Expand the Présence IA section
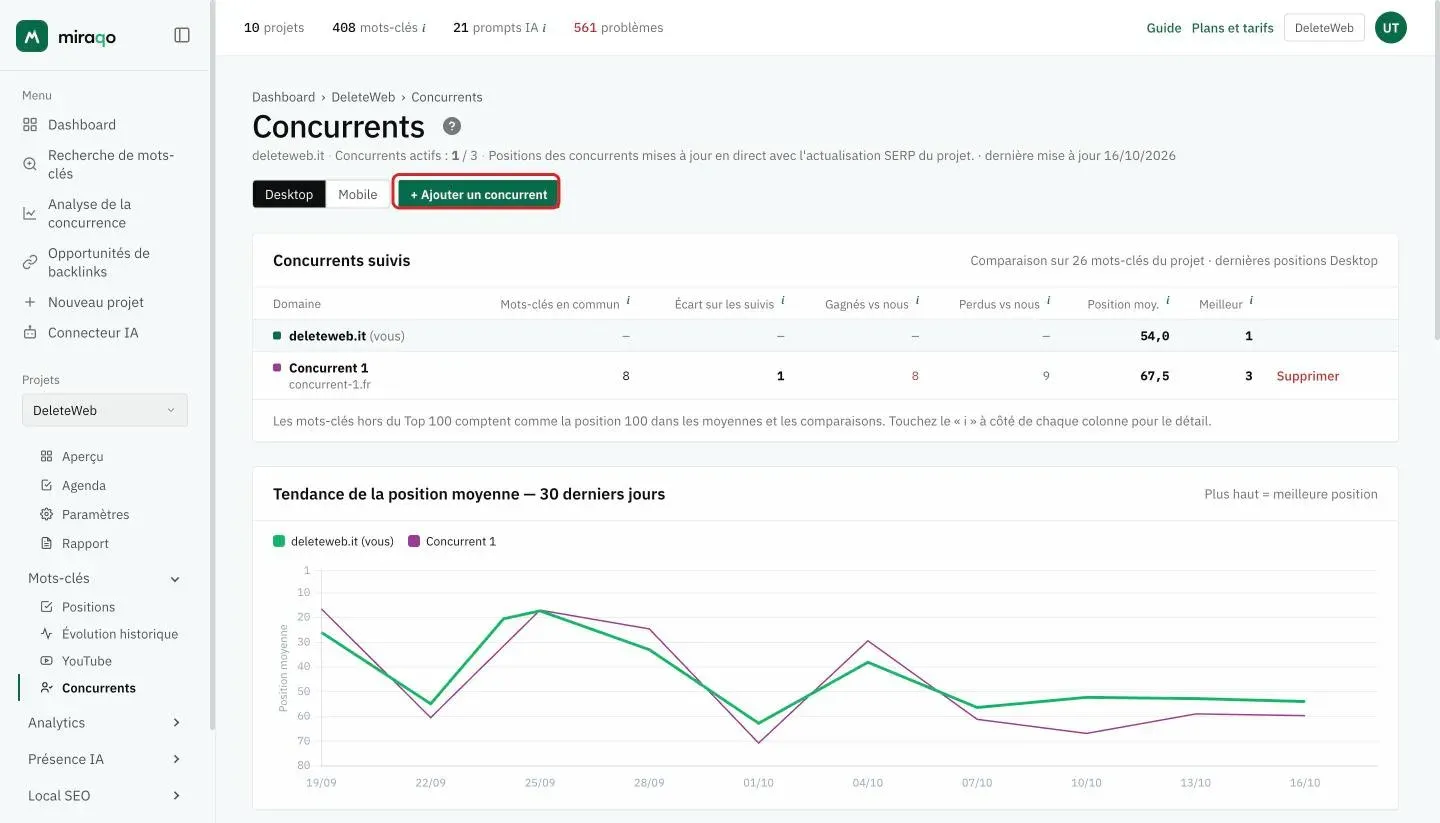This screenshot has height=823, width=1440. (x=176, y=759)
